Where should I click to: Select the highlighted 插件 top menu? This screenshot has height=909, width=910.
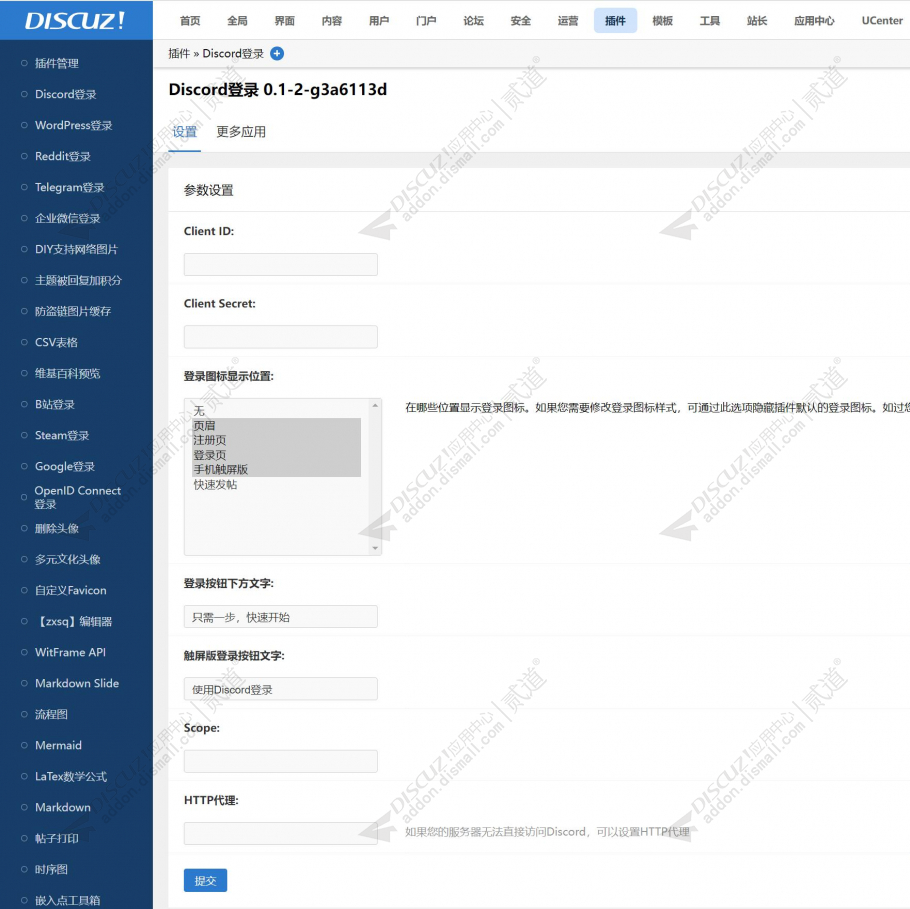click(615, 20)
